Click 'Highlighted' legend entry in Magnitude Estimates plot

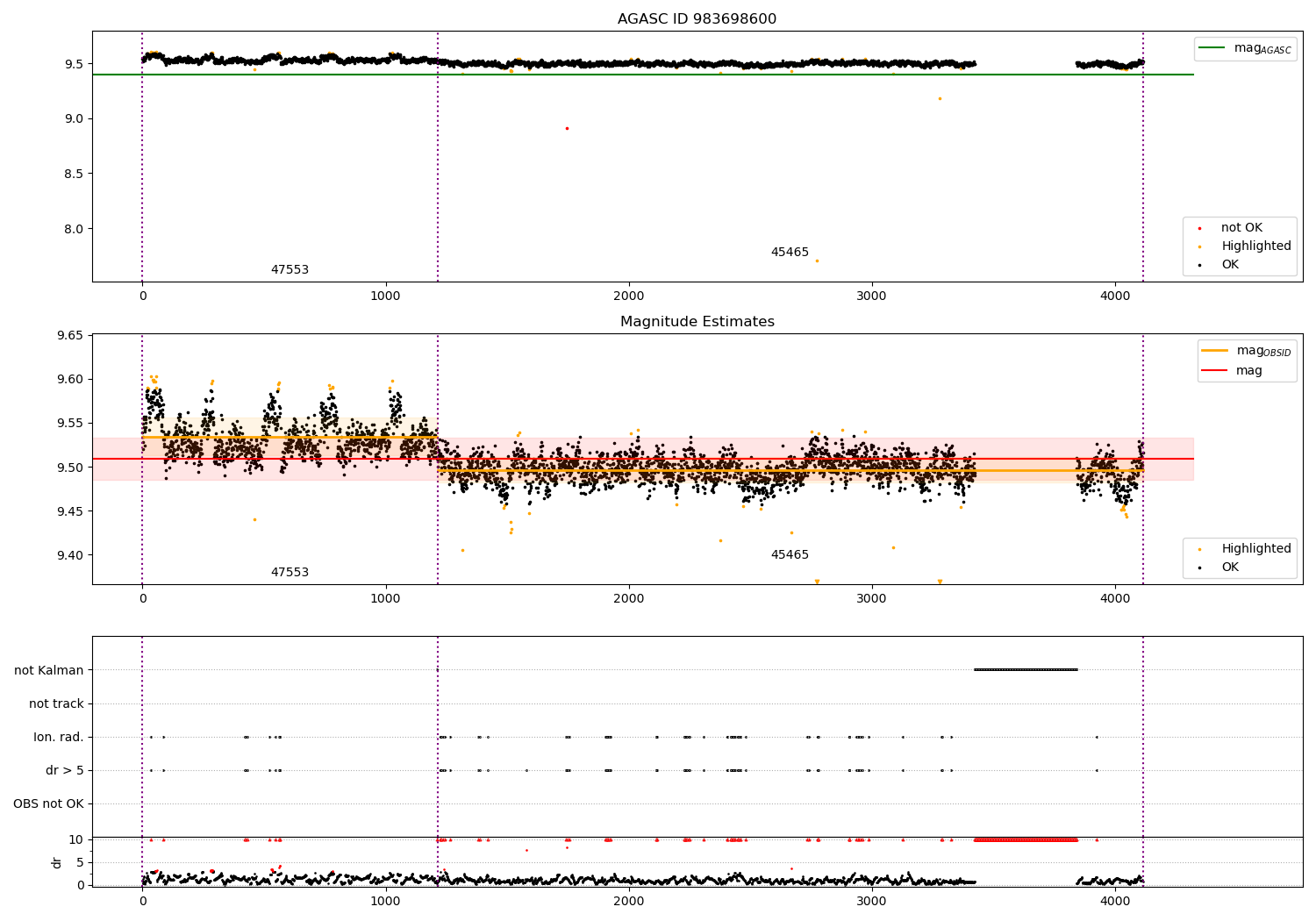[1256, 549]
